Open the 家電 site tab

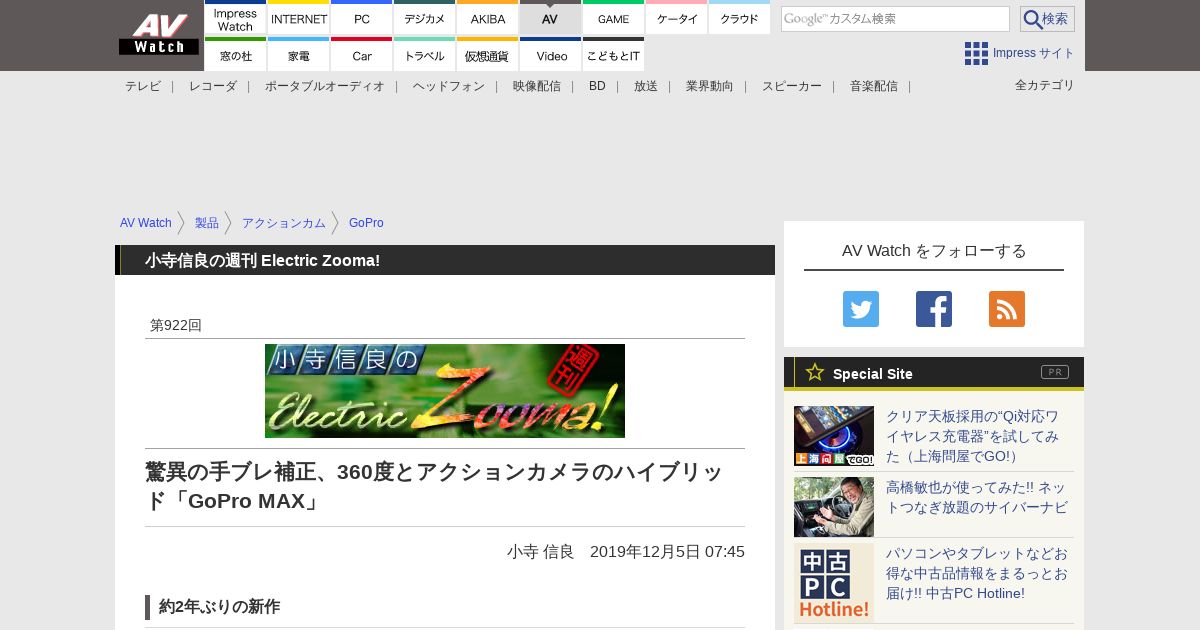tap(299, 55)
